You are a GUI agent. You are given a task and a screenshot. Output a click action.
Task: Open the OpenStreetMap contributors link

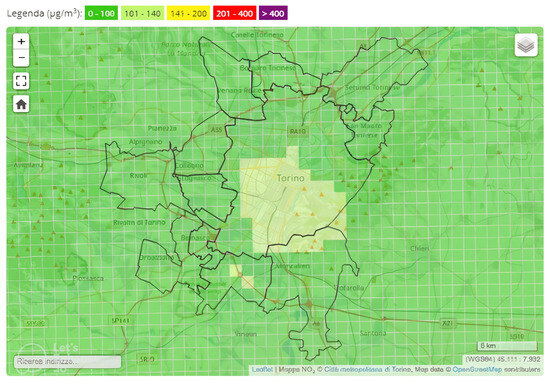[477, 369]
